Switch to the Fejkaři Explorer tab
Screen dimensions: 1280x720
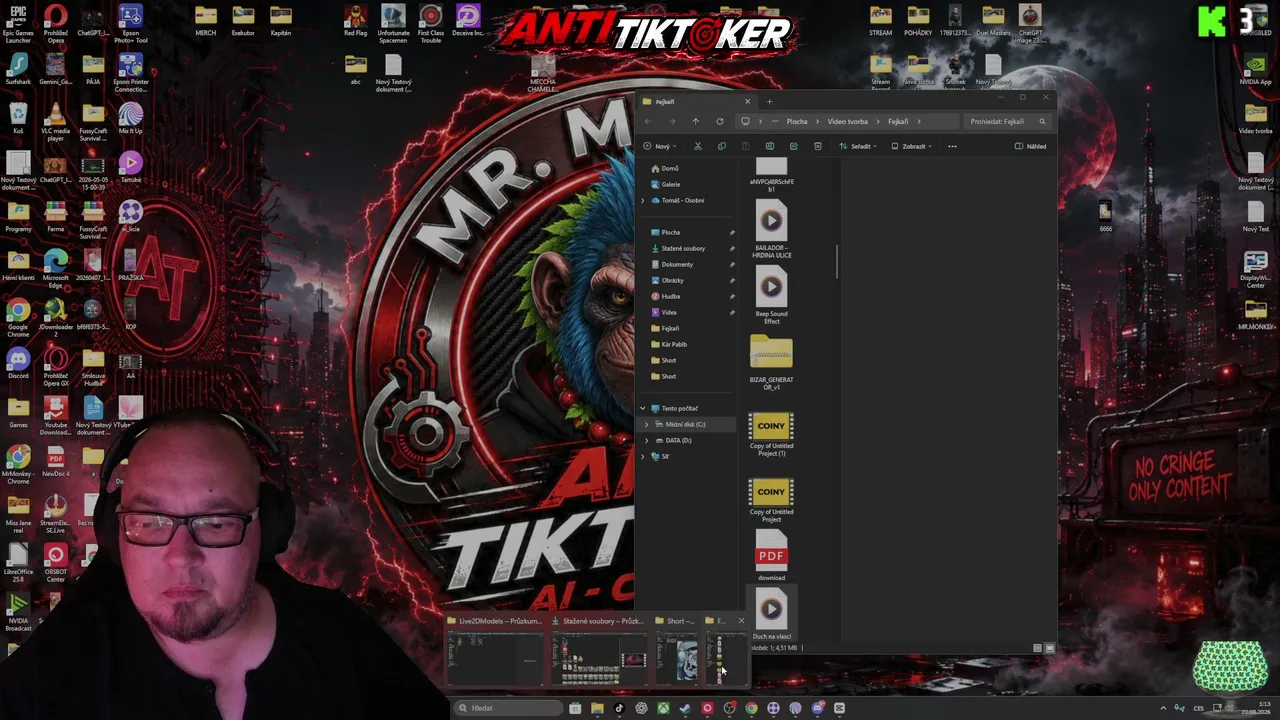(x=695, y=101)
